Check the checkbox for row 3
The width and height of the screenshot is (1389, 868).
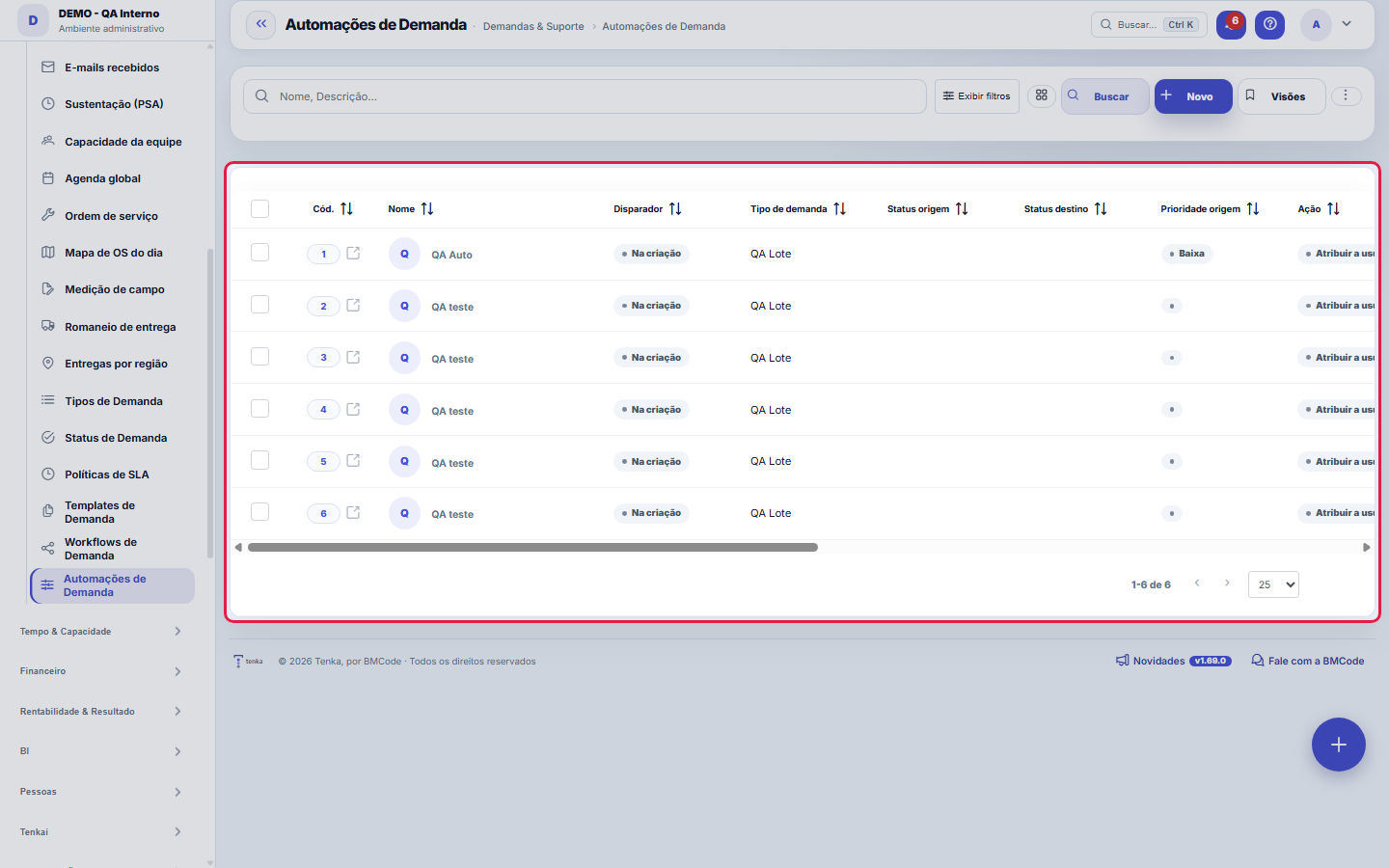coord(259,357)
